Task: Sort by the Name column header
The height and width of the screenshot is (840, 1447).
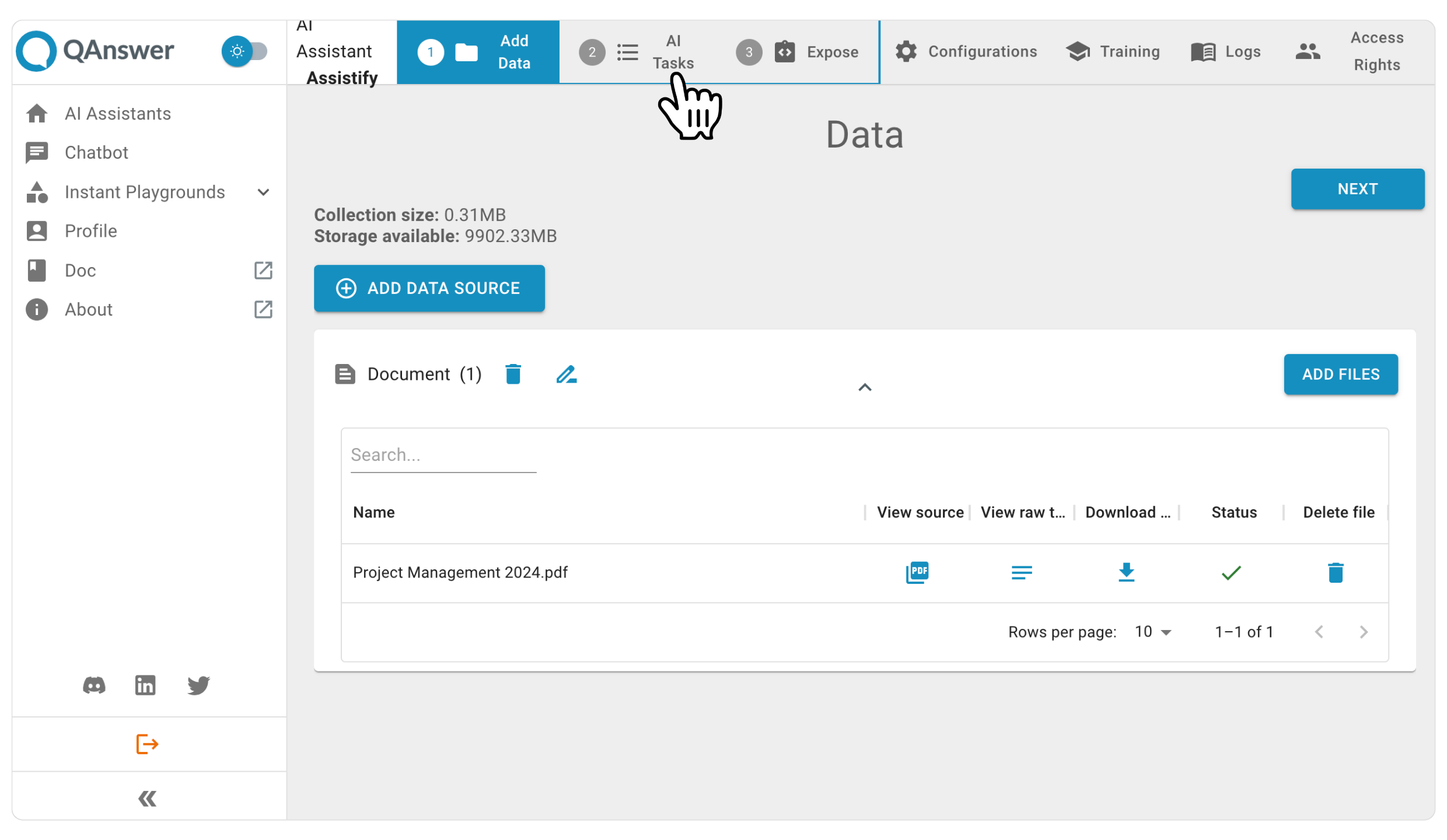Action: [374, 512]
